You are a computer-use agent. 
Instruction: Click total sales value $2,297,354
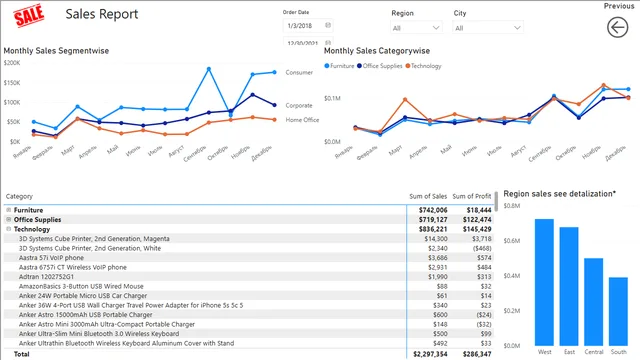click(x=430, y=354)
